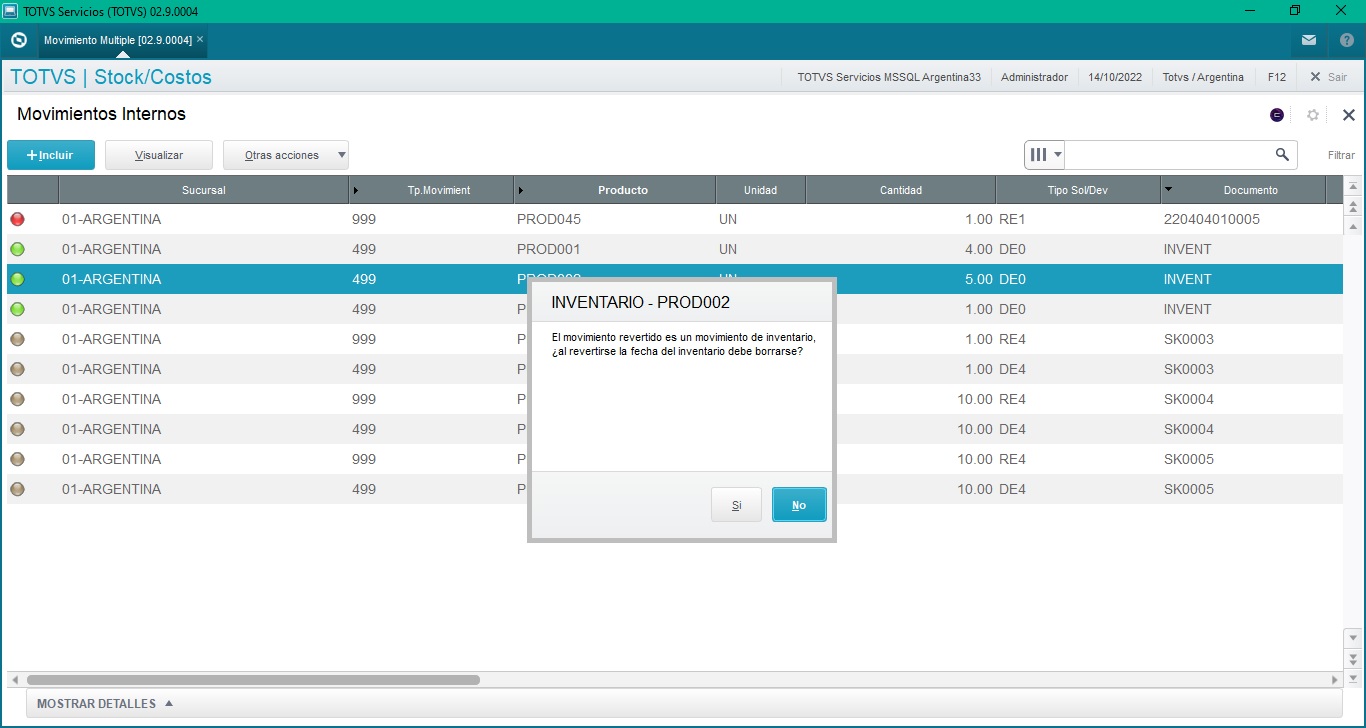
Task: Click the 5.00 quantity in the selected row
Action: tap(978, 279)
